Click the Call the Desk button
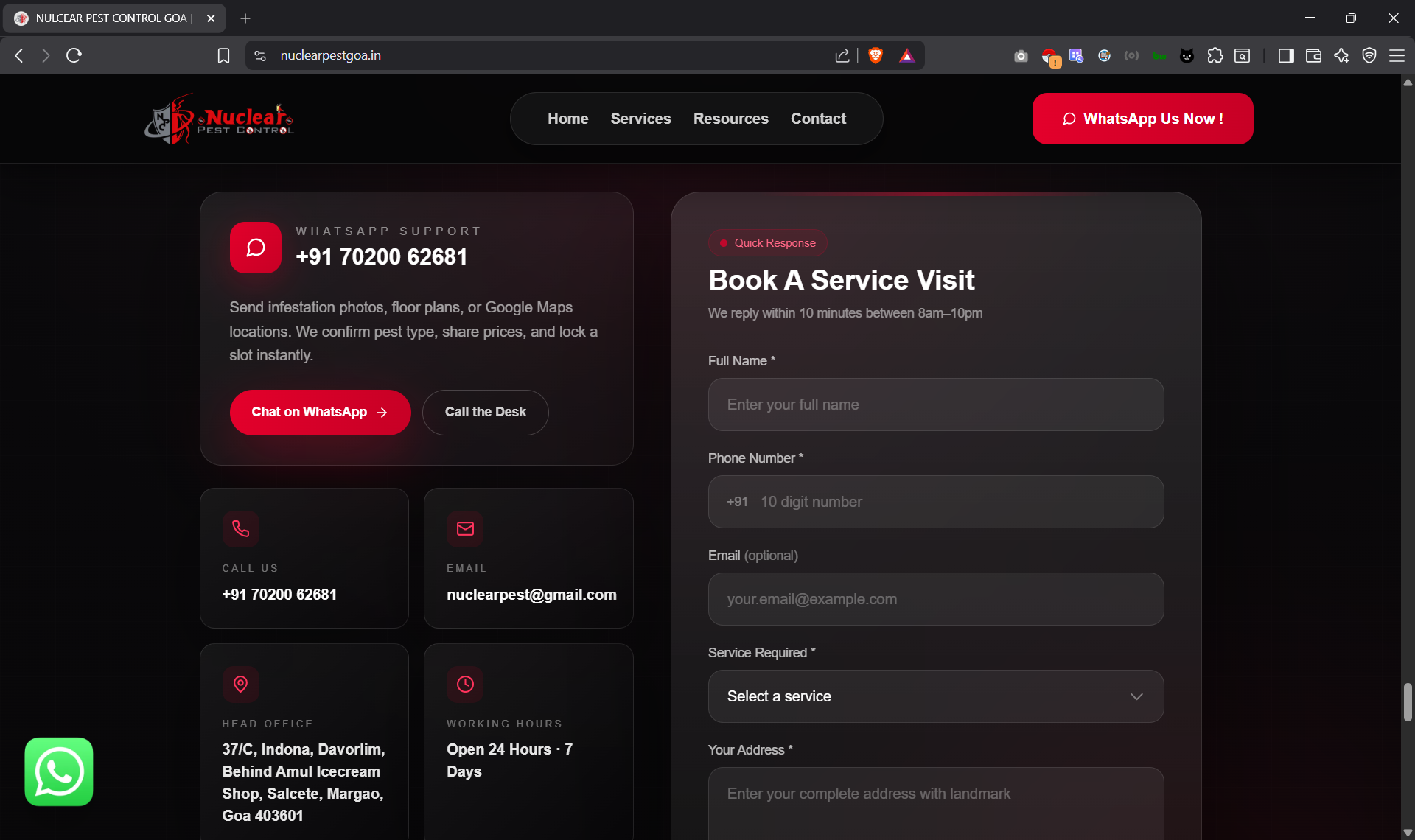1415x840 pixels. (x=485, y=413)
